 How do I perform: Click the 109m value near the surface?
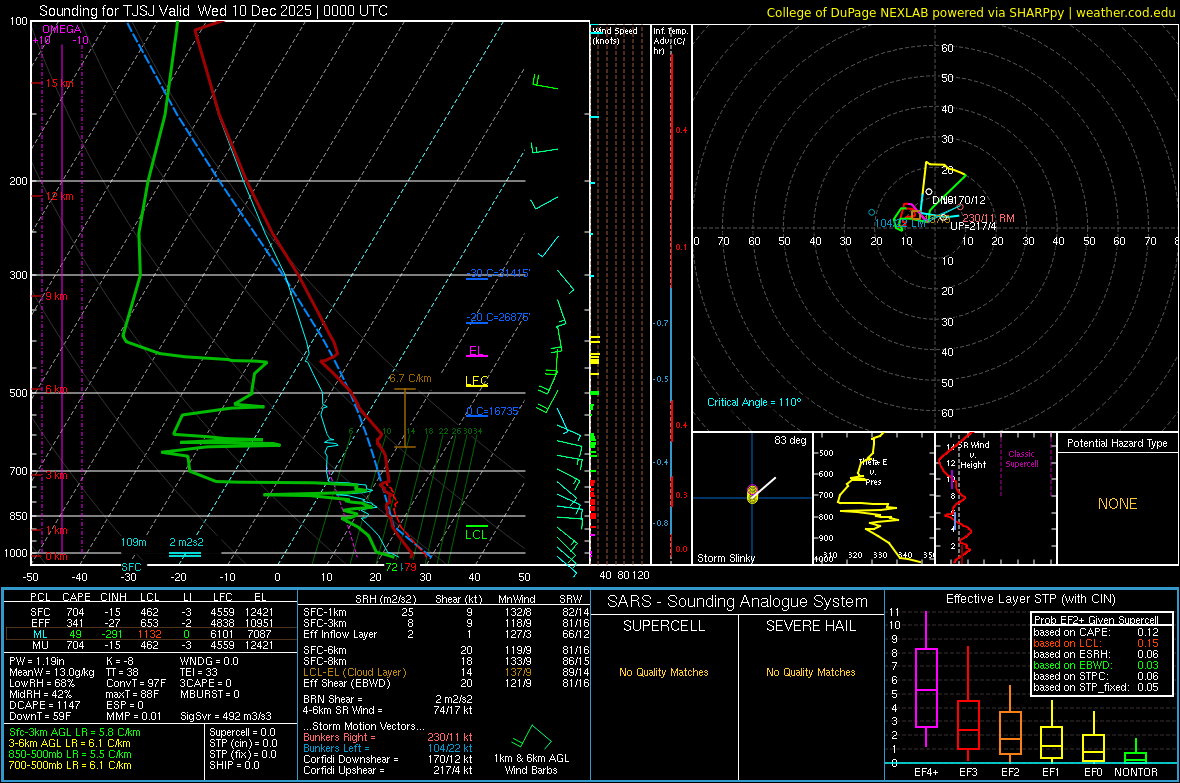pos(133,542)
